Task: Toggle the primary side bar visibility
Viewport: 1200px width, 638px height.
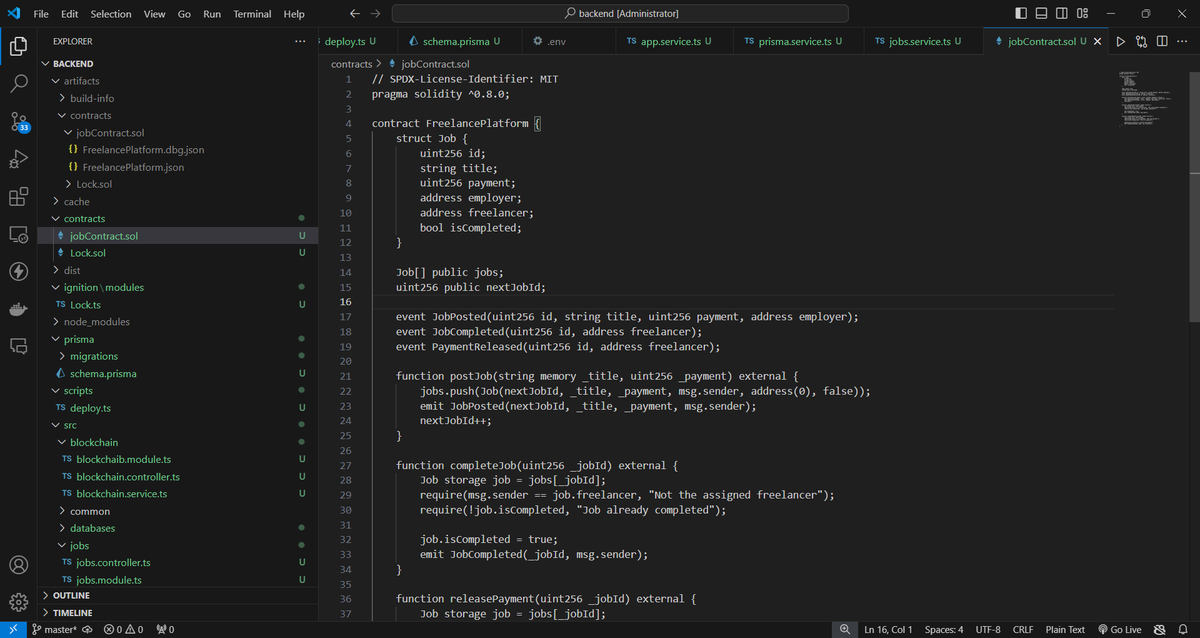Action: (1020, 13)
